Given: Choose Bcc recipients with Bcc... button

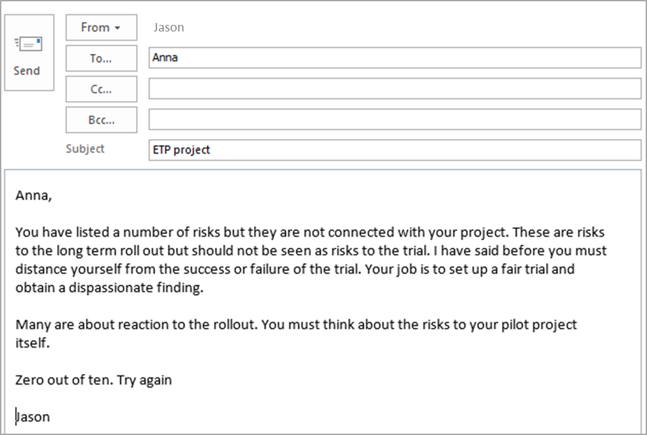Looking at the screenshot, I should coord(101,120).
